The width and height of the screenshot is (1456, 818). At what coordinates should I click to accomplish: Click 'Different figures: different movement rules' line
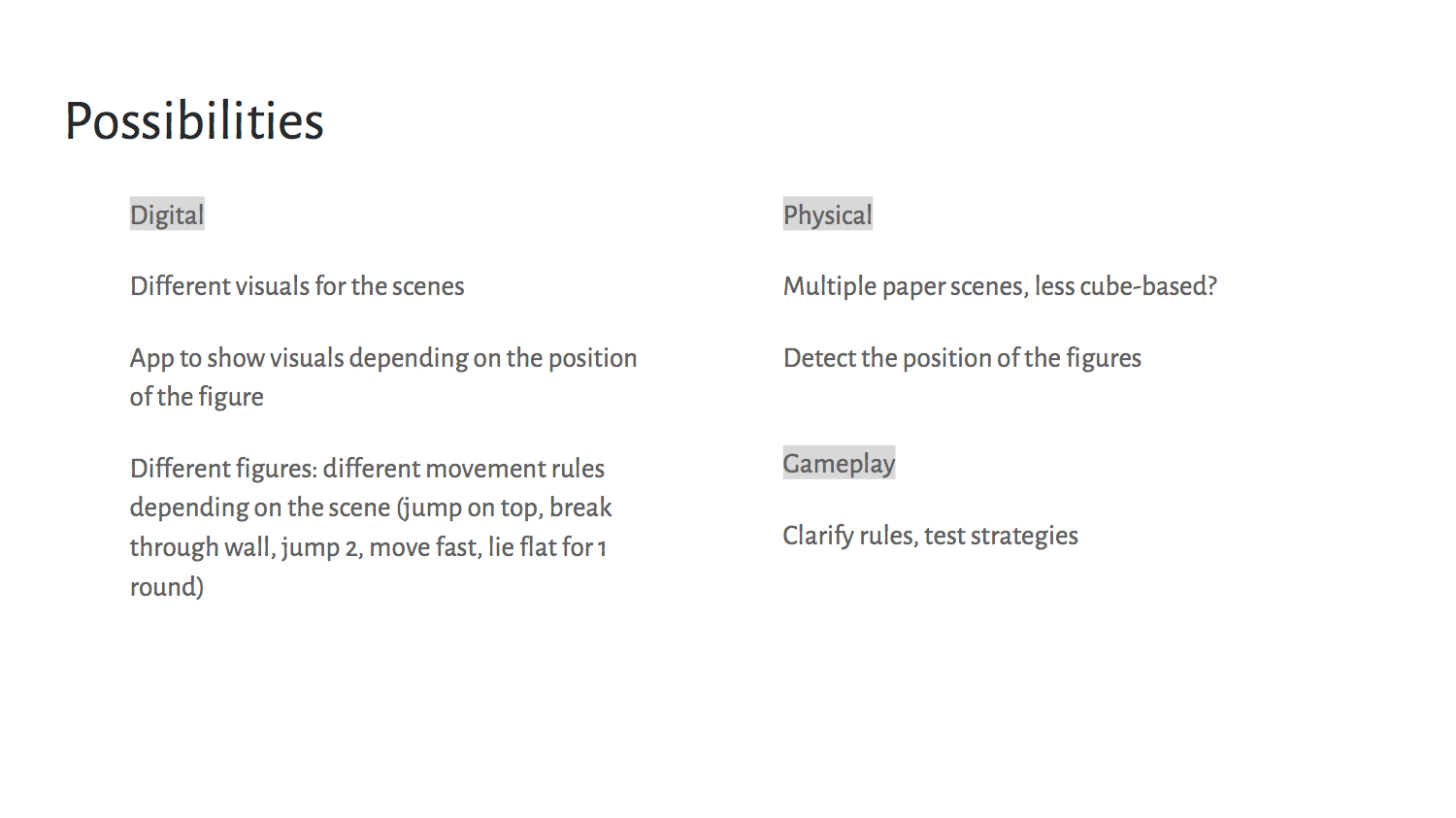[x=367, y=469]
